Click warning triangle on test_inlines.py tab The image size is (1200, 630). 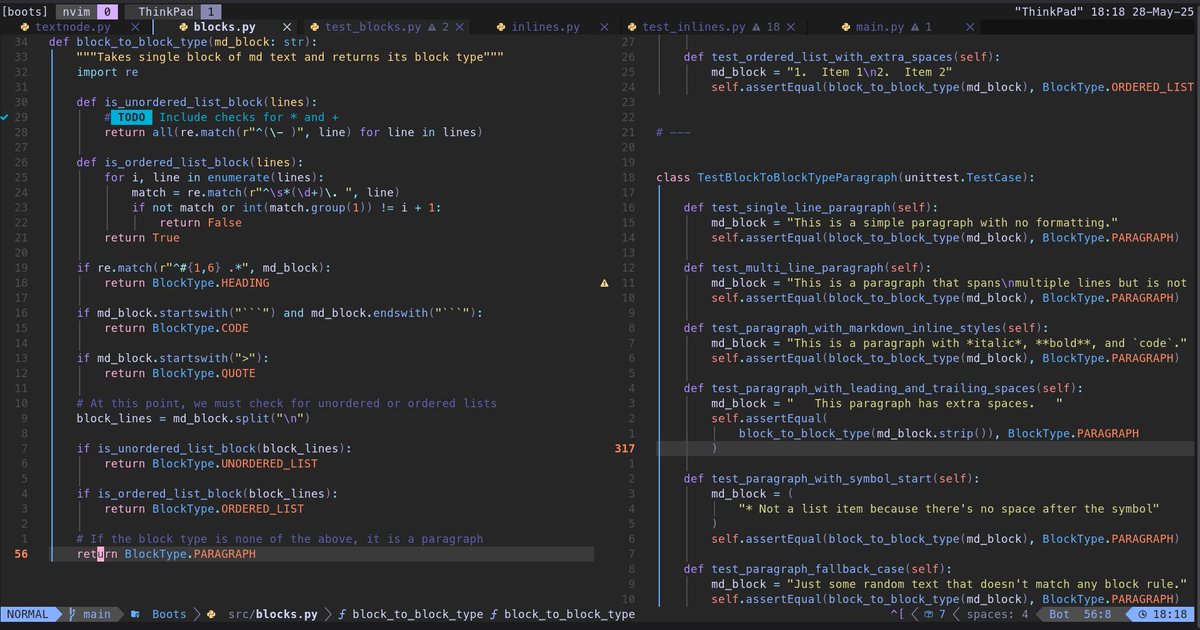click(x=757, y=27)
